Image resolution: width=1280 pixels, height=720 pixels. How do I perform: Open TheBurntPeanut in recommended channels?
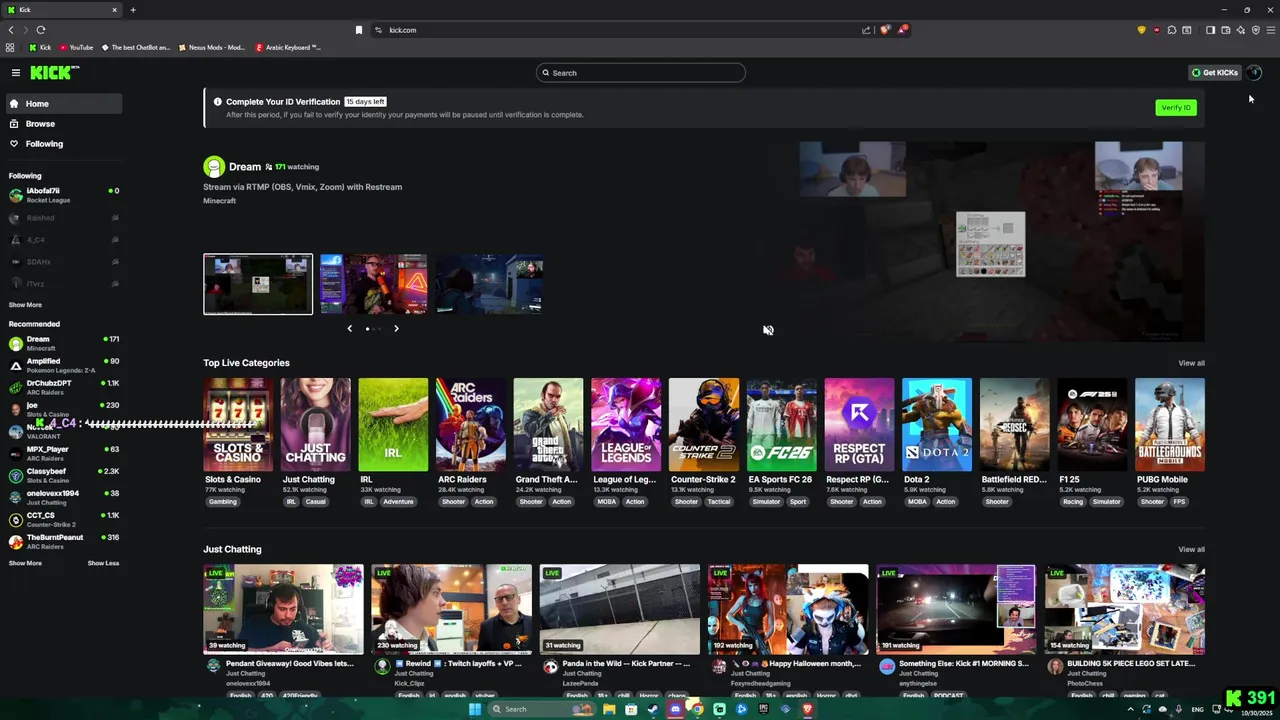(x=63, y=541)
